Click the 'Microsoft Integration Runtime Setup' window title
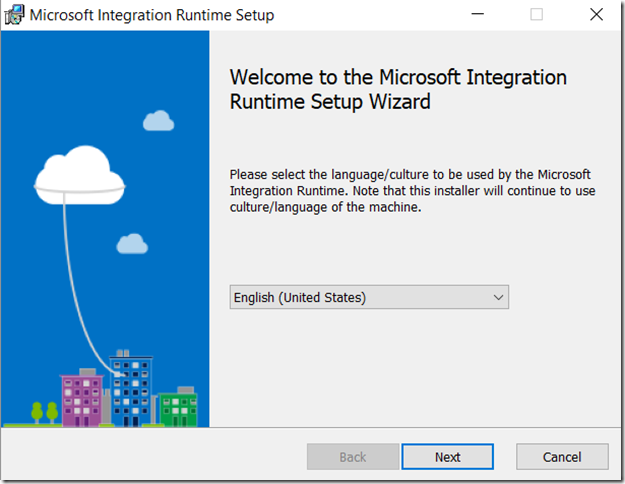Screen dimensions: 625x484 152,15
